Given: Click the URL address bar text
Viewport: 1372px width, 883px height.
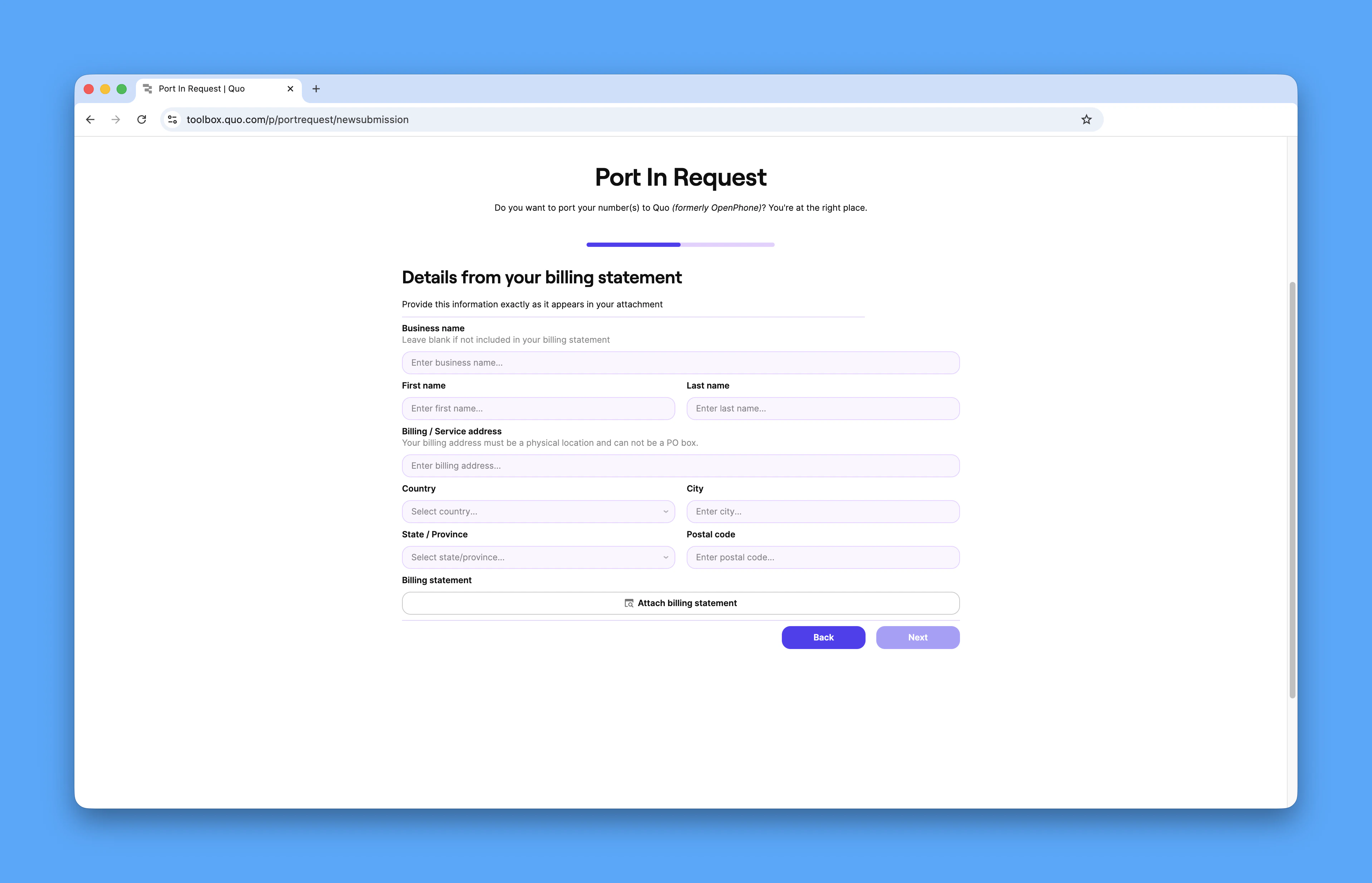Looking at the screenshot, I should point(298,119).
